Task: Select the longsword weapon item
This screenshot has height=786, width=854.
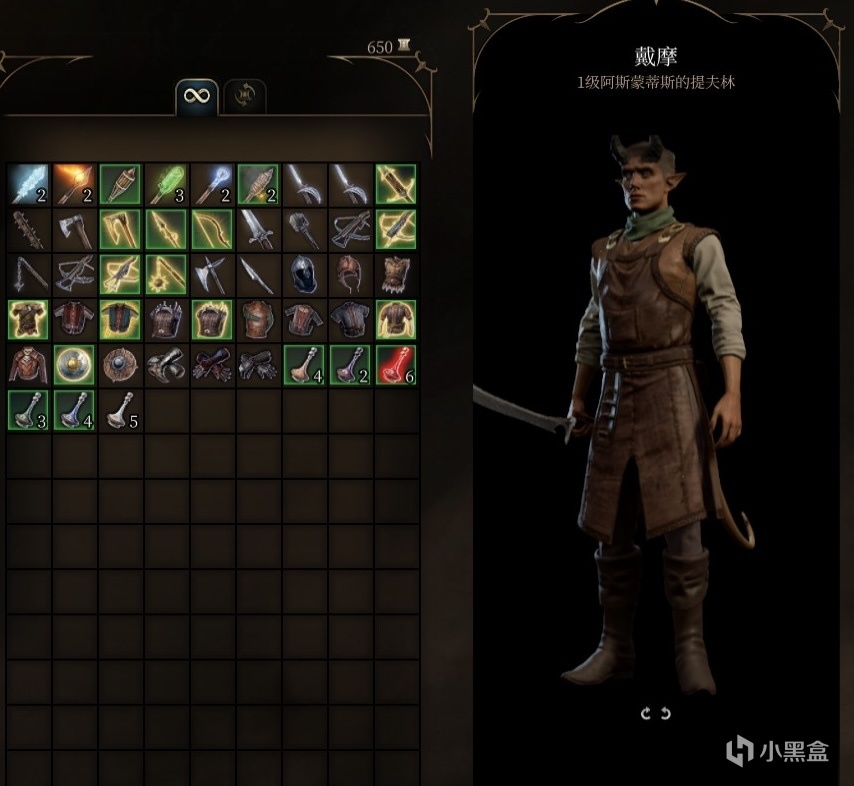Action: point(258,229)
